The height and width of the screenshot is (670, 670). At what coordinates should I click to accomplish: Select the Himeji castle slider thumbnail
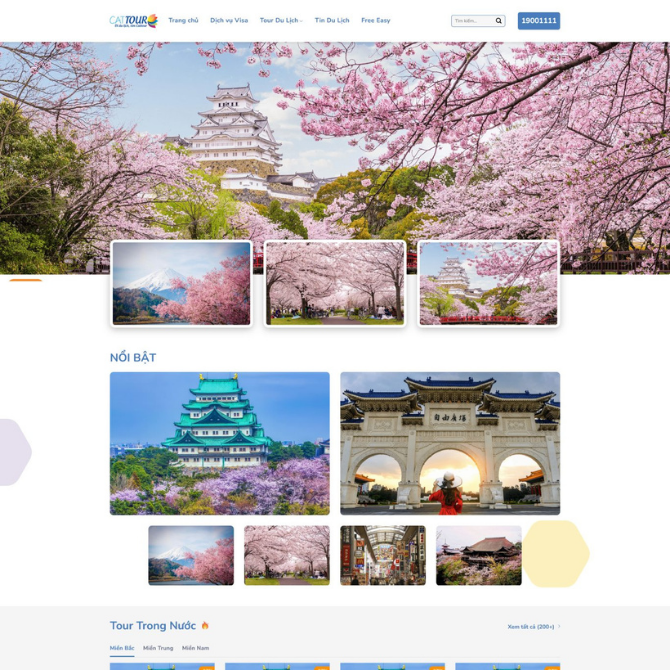click(x=489, y=283)
